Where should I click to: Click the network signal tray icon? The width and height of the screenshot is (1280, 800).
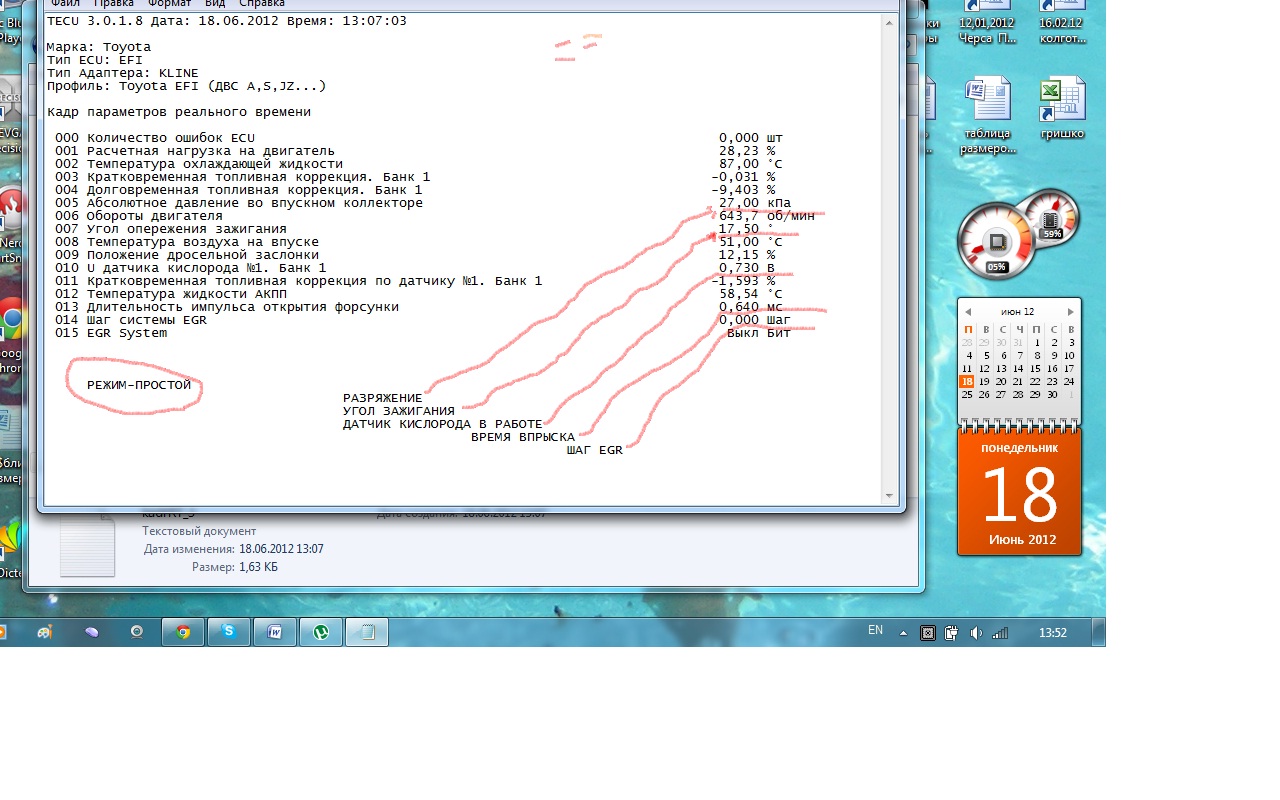tap(999, 633)
